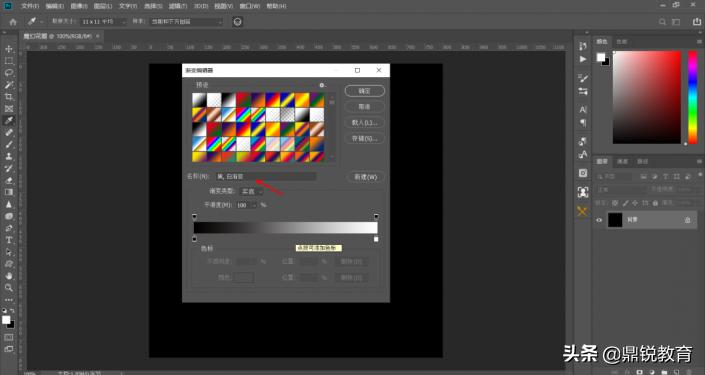Select the Path Selection tool
Image resolution: width=705 pixels, height=375 pixels.
click(9, 252)
